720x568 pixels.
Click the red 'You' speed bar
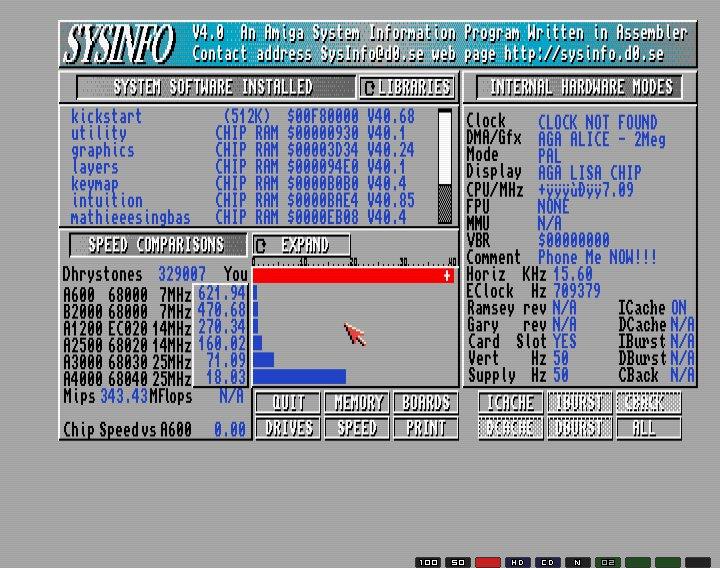click(x=353, y=276)
